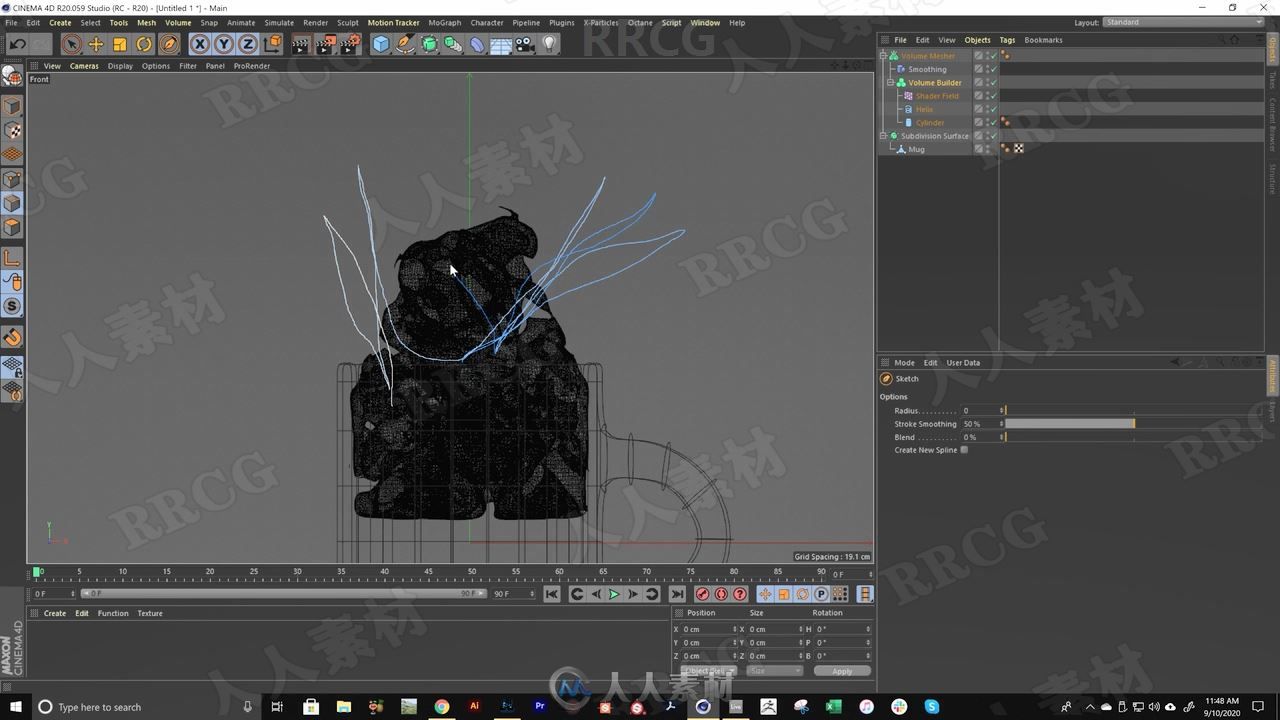The height and width of the screenshot is (720, 1280).
Task: Toggle Y axis lock
Action: click(224, 44)
